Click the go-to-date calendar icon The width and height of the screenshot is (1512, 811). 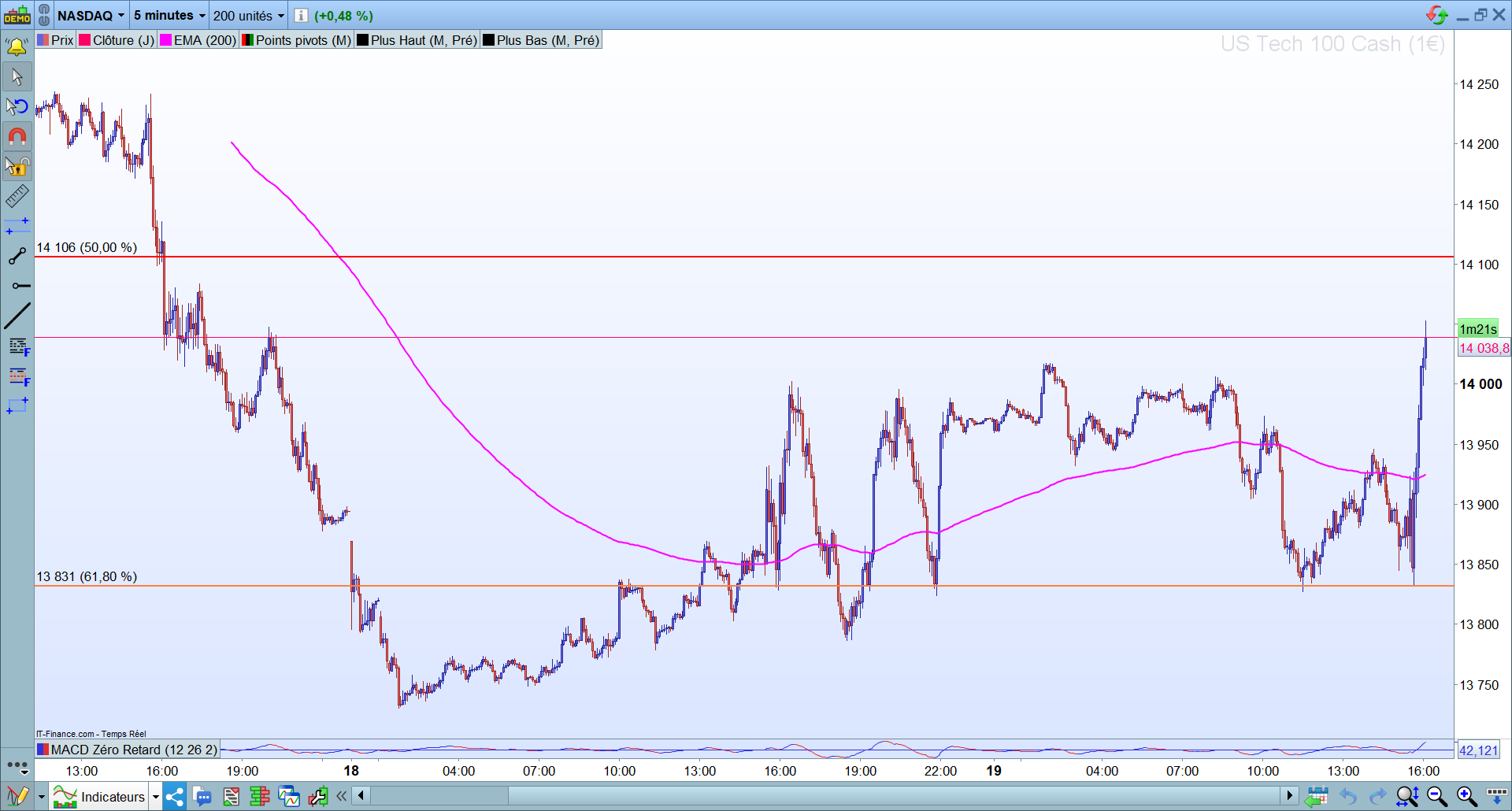1316,797
